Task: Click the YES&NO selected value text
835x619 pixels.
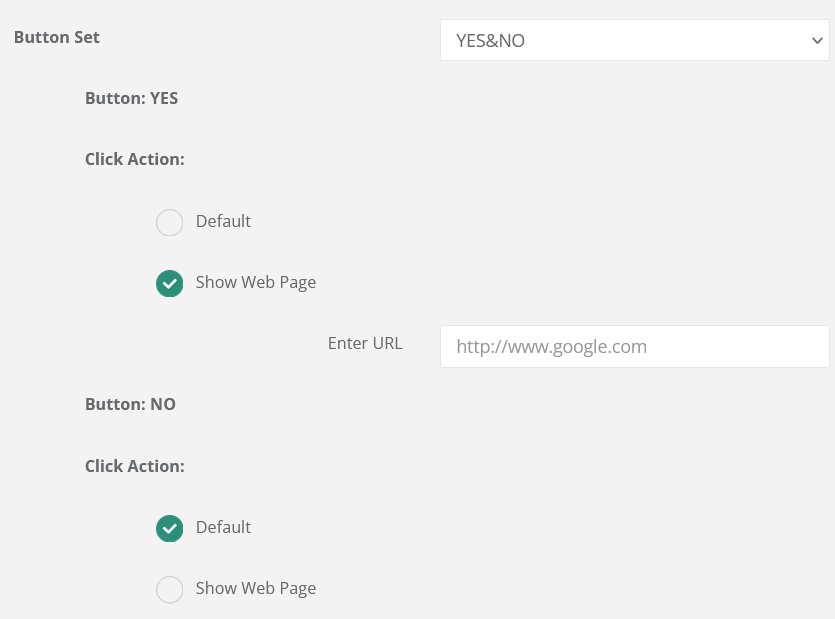Action: click(491, 41)
